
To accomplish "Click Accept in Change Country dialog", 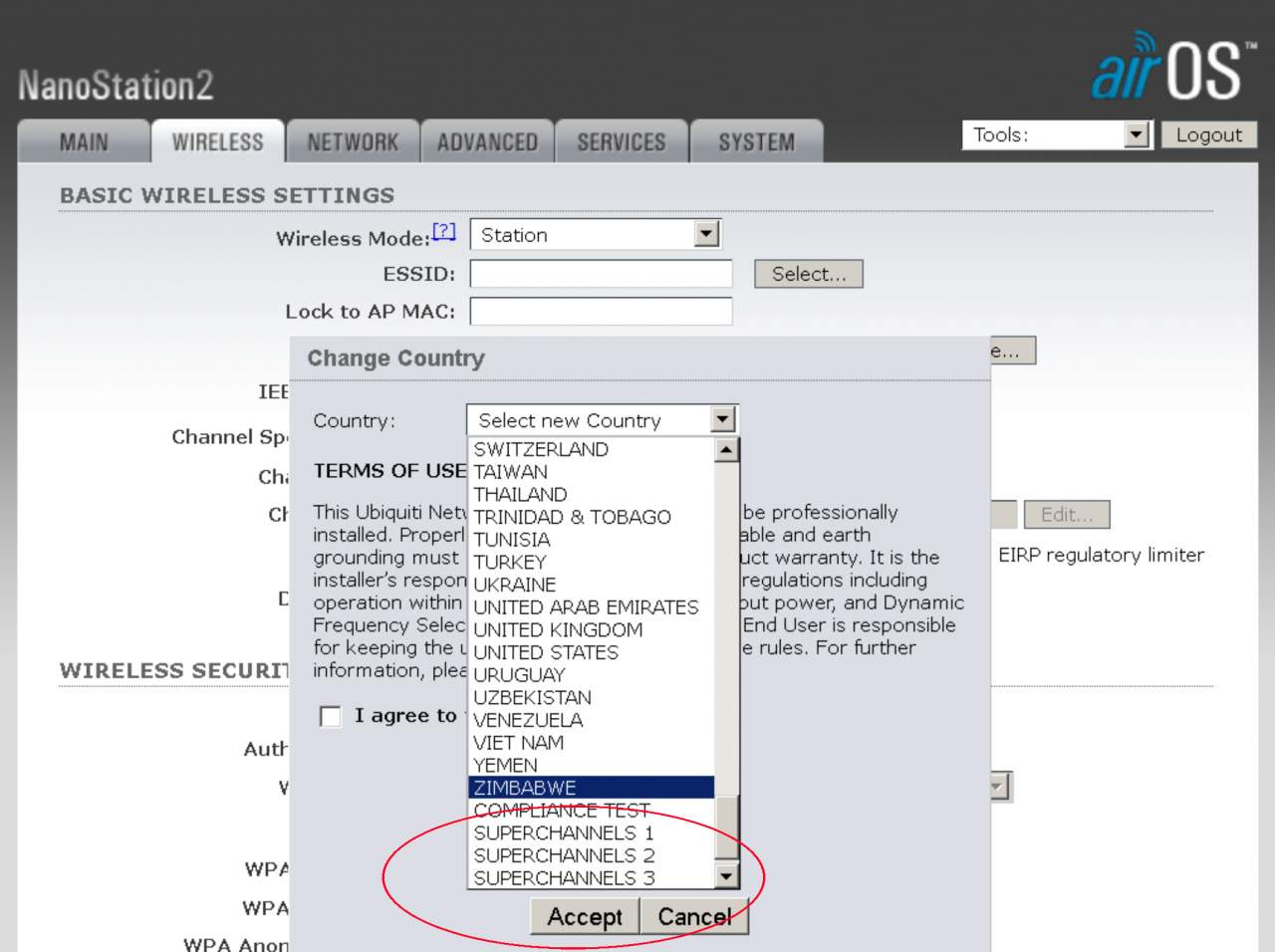I will [585, 916].
